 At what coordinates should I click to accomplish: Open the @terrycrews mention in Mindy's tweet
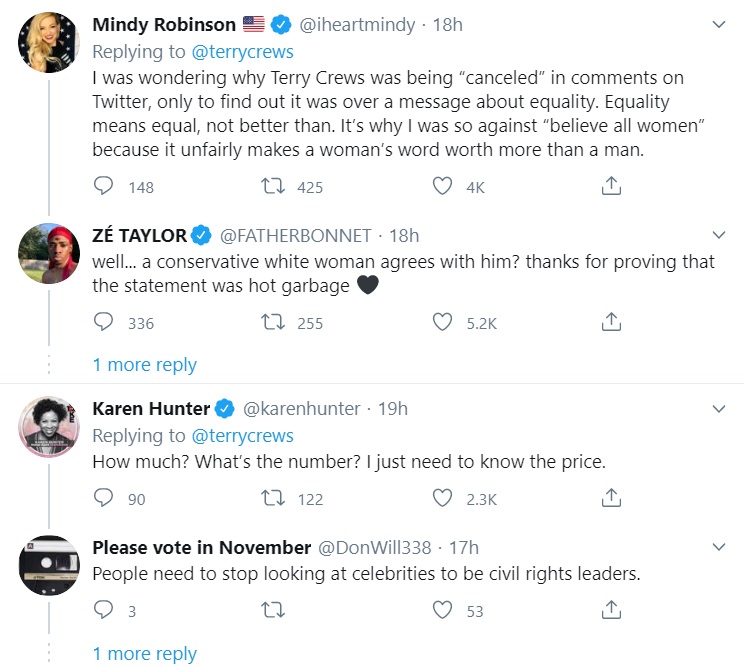pyautogui.click(x=242, y=51)
